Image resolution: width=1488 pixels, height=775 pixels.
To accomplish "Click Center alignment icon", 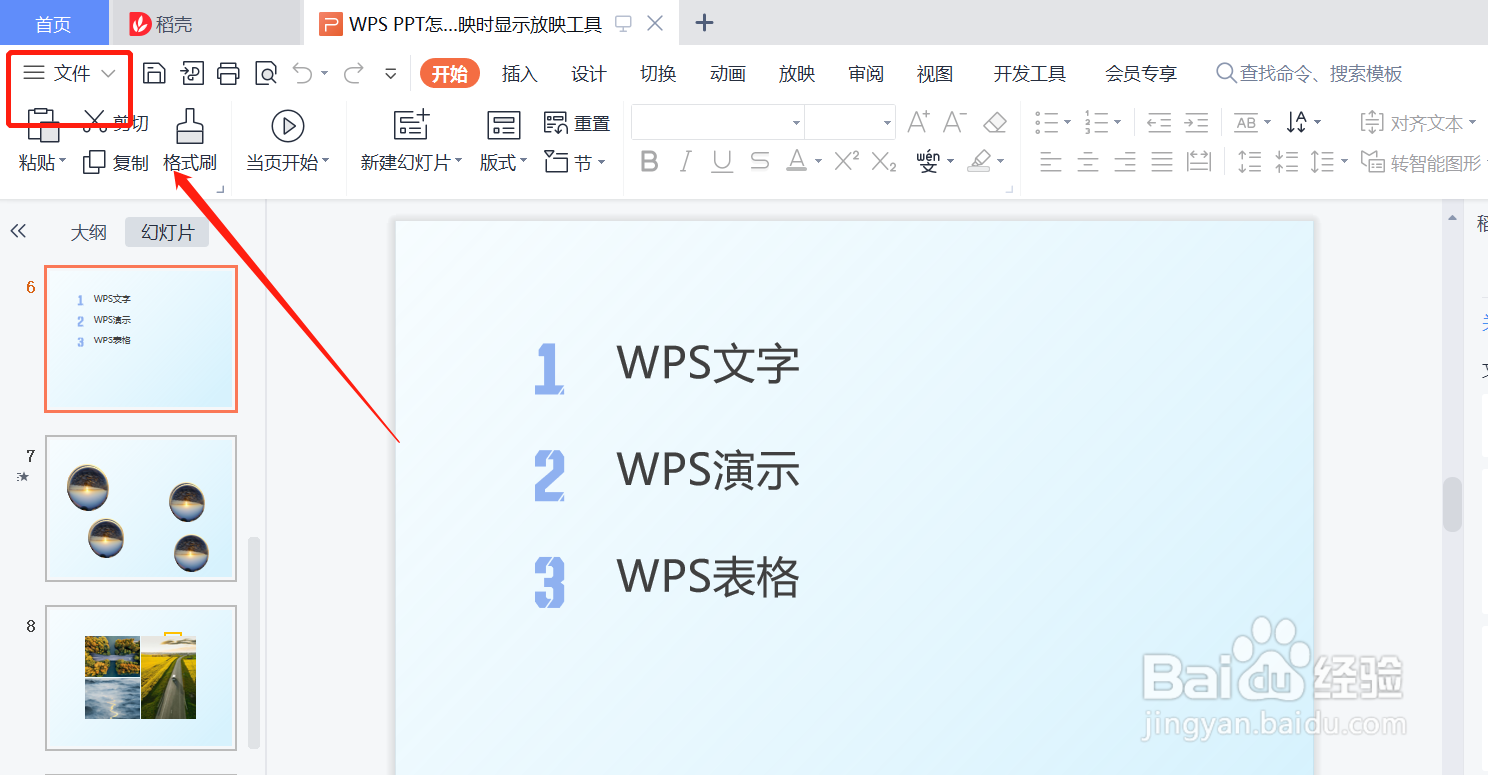I will tap(1087, 161).
